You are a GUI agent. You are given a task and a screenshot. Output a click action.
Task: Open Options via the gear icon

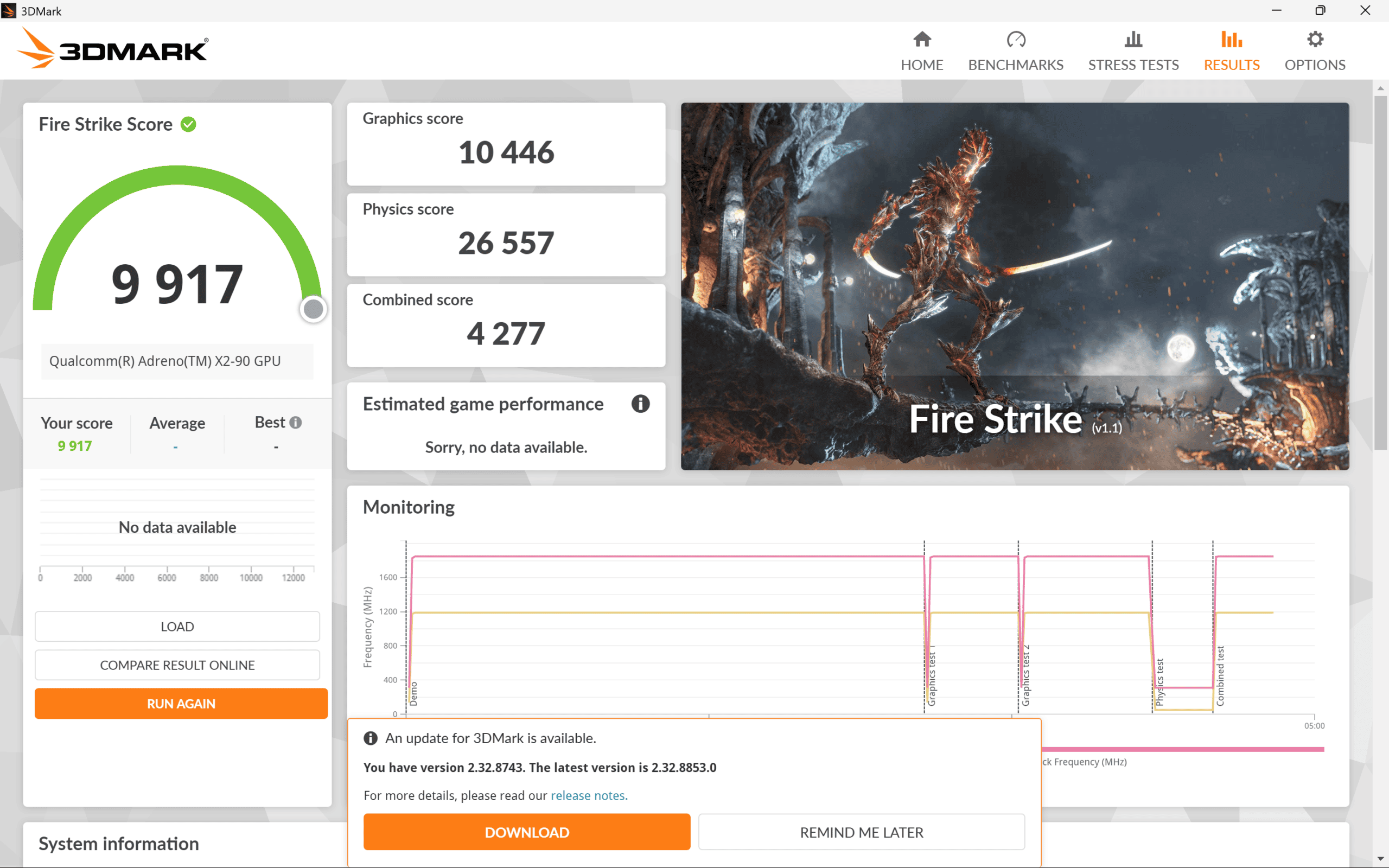1315,39
